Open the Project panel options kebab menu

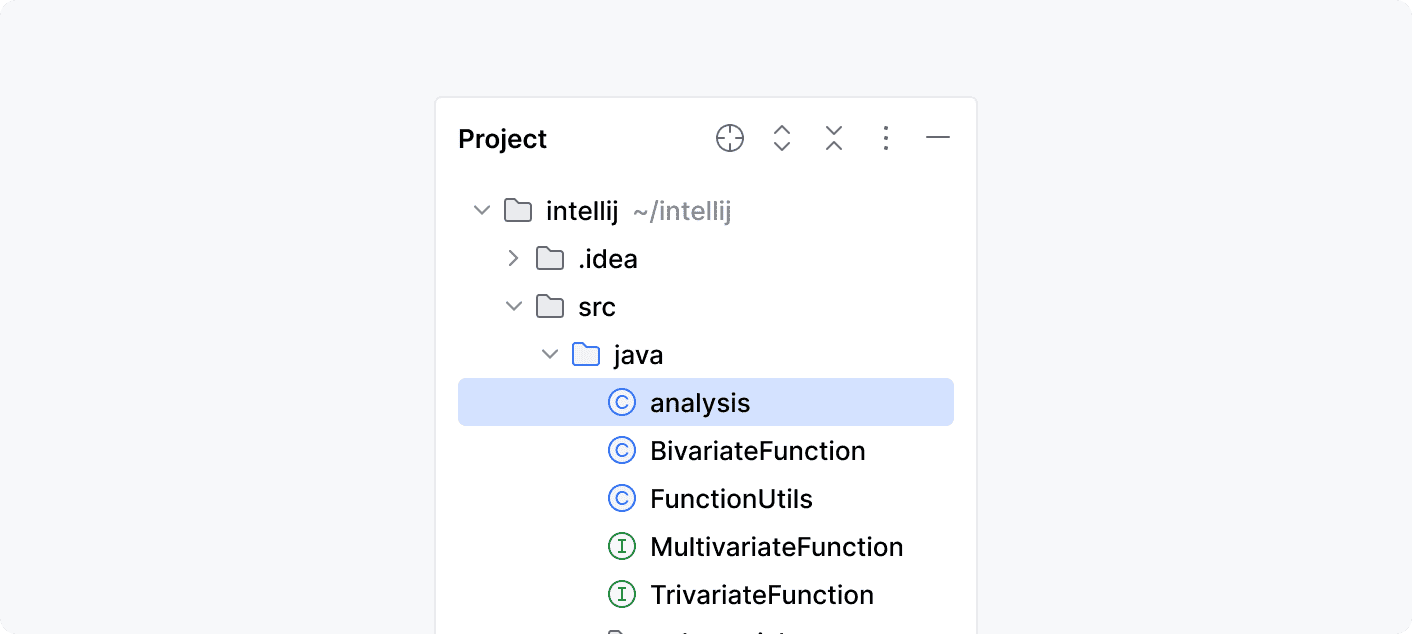pyautogui.click(x=886, y=138)
